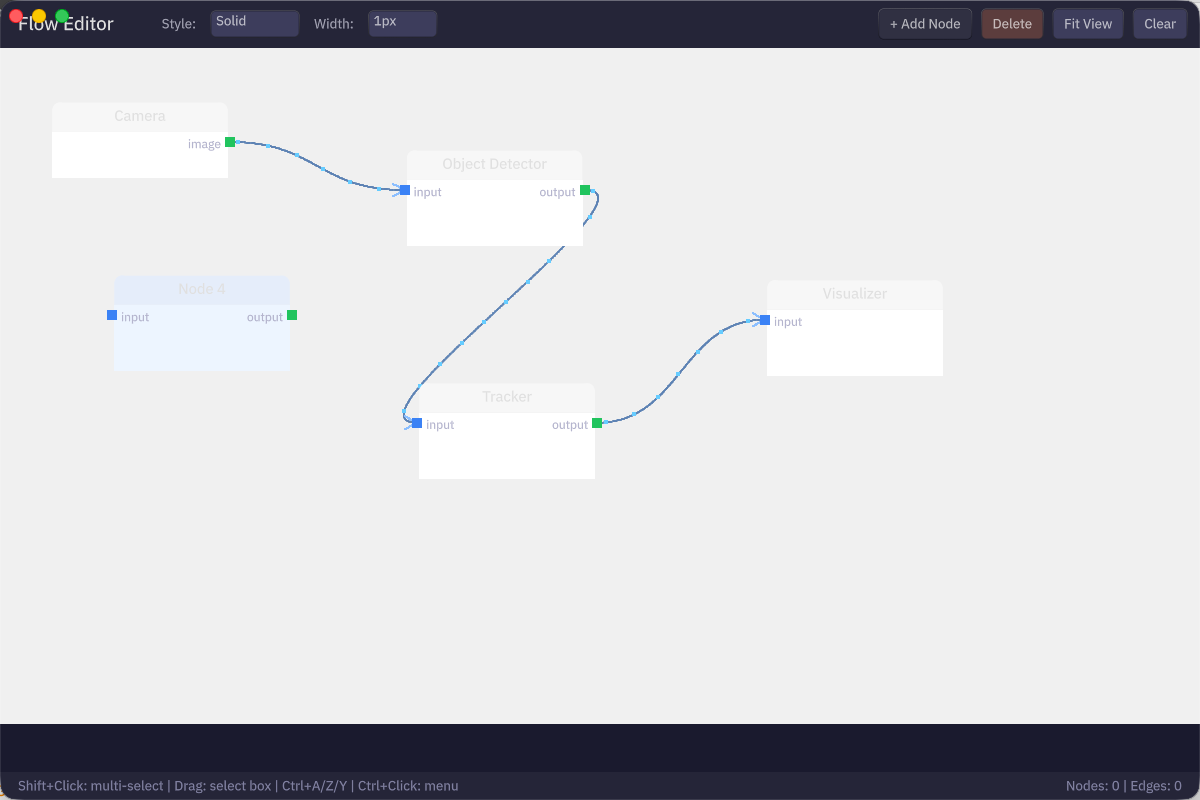Select the Visualizer node

(854, 293)
